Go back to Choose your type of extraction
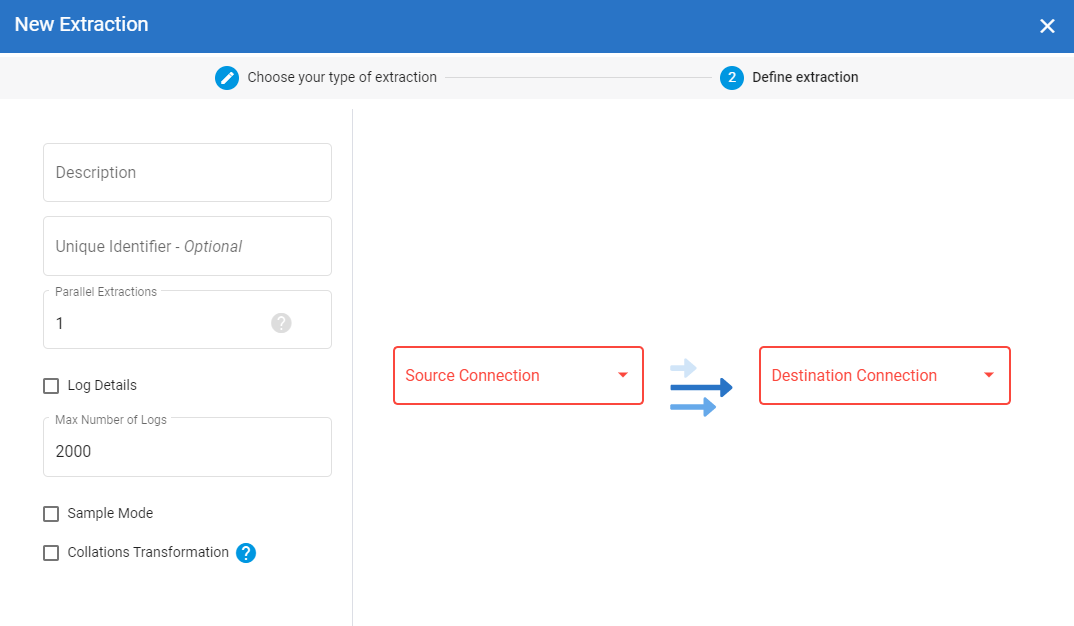Screen dimensions: 1074x626 tap(342, 77)
